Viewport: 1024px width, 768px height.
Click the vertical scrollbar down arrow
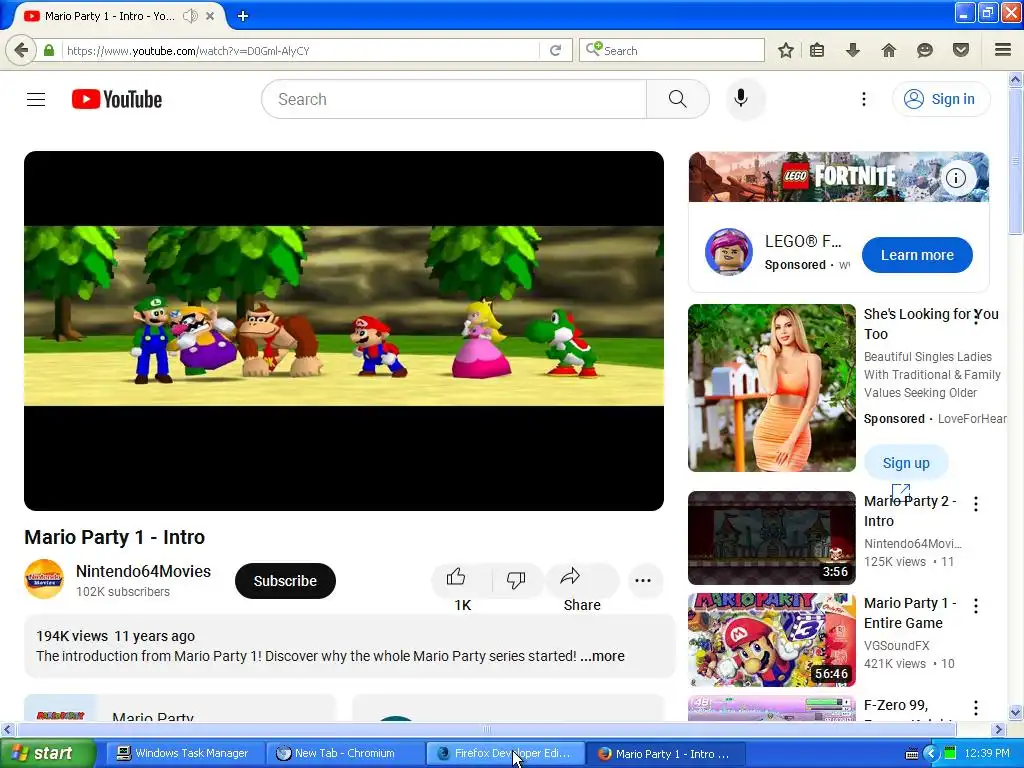(x=1016, y=712)
